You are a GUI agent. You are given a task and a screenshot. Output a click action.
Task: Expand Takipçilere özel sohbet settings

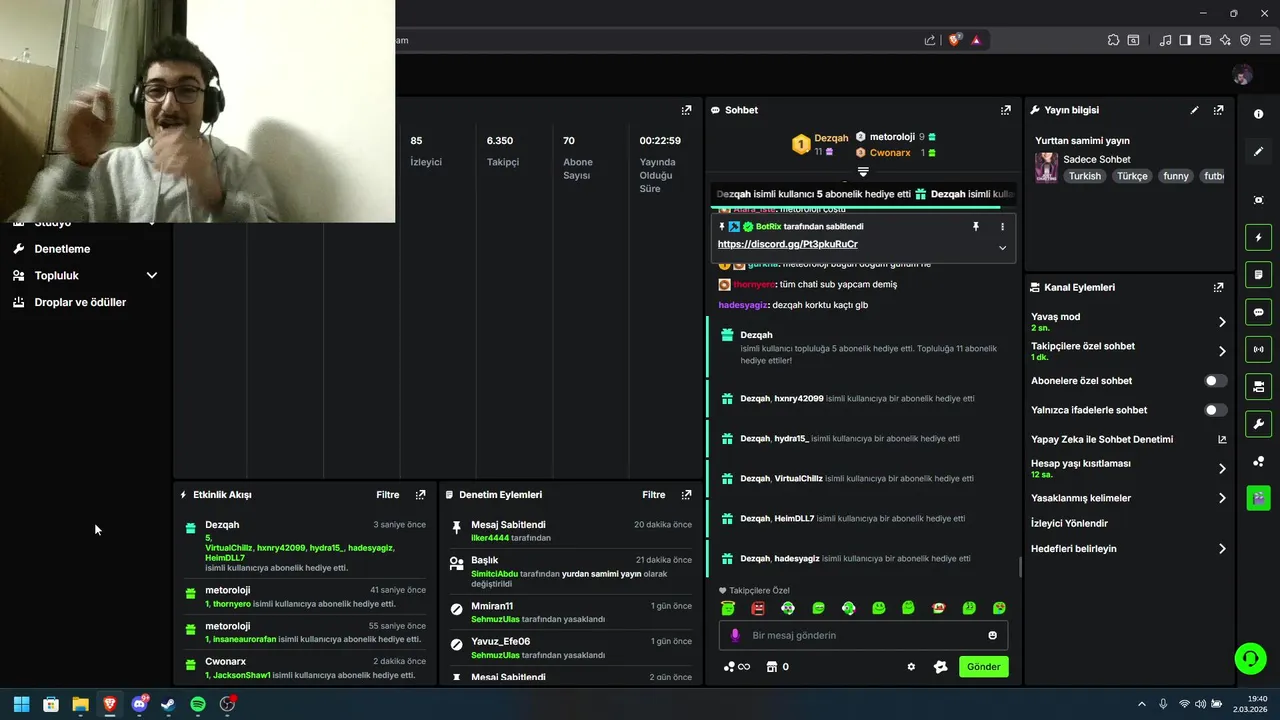tap(1222, 351)
